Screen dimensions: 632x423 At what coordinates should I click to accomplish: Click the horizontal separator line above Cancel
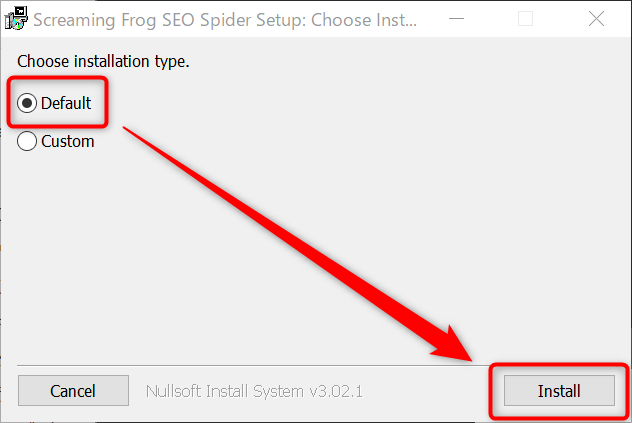point(250,366)
